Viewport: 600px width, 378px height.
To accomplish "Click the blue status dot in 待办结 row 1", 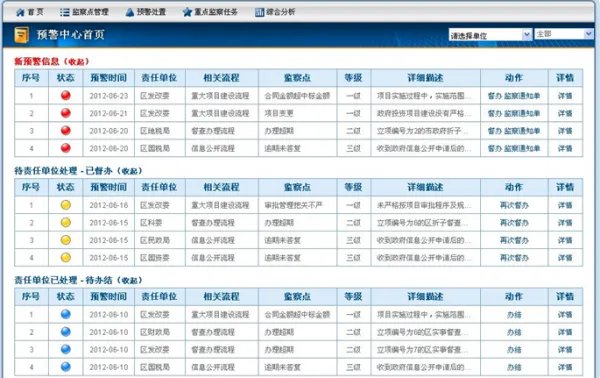I will [x=66, y=314].
